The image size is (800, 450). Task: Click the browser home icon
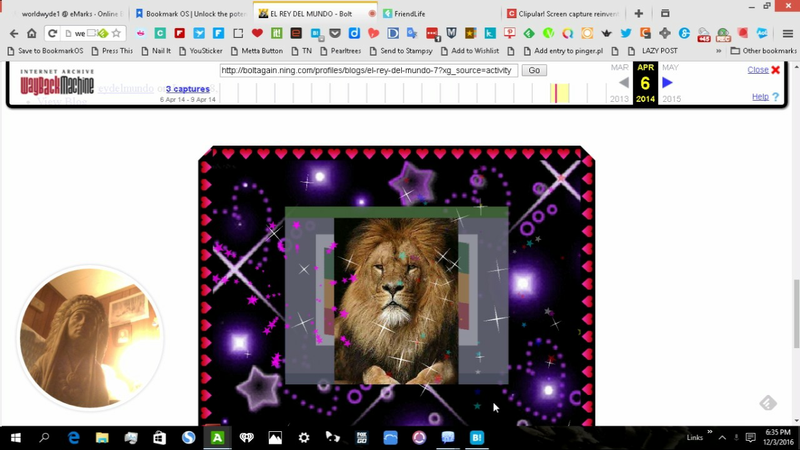[x=32, y=33]
